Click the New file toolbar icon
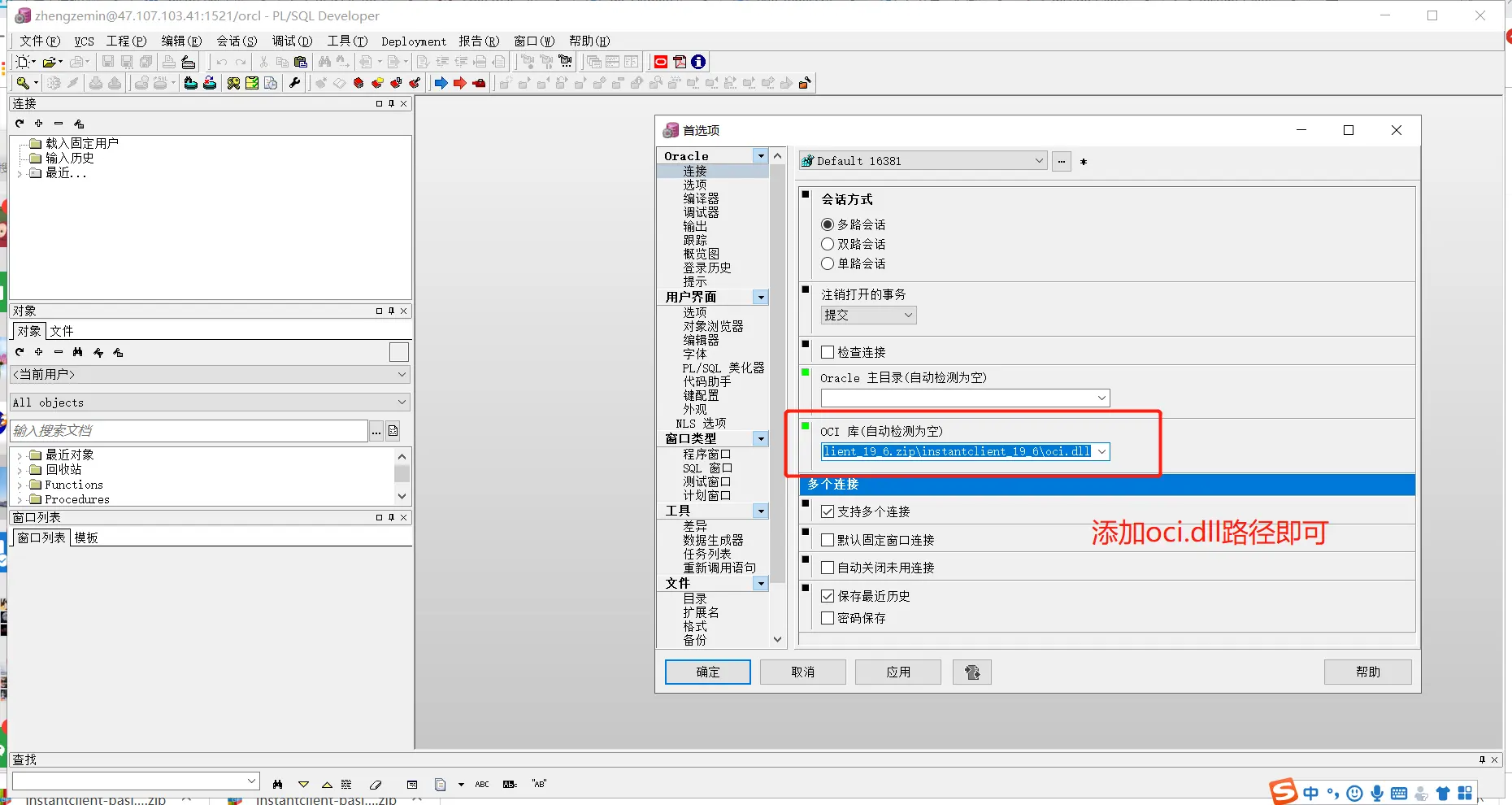1512x805 pixels. [23, 62]
